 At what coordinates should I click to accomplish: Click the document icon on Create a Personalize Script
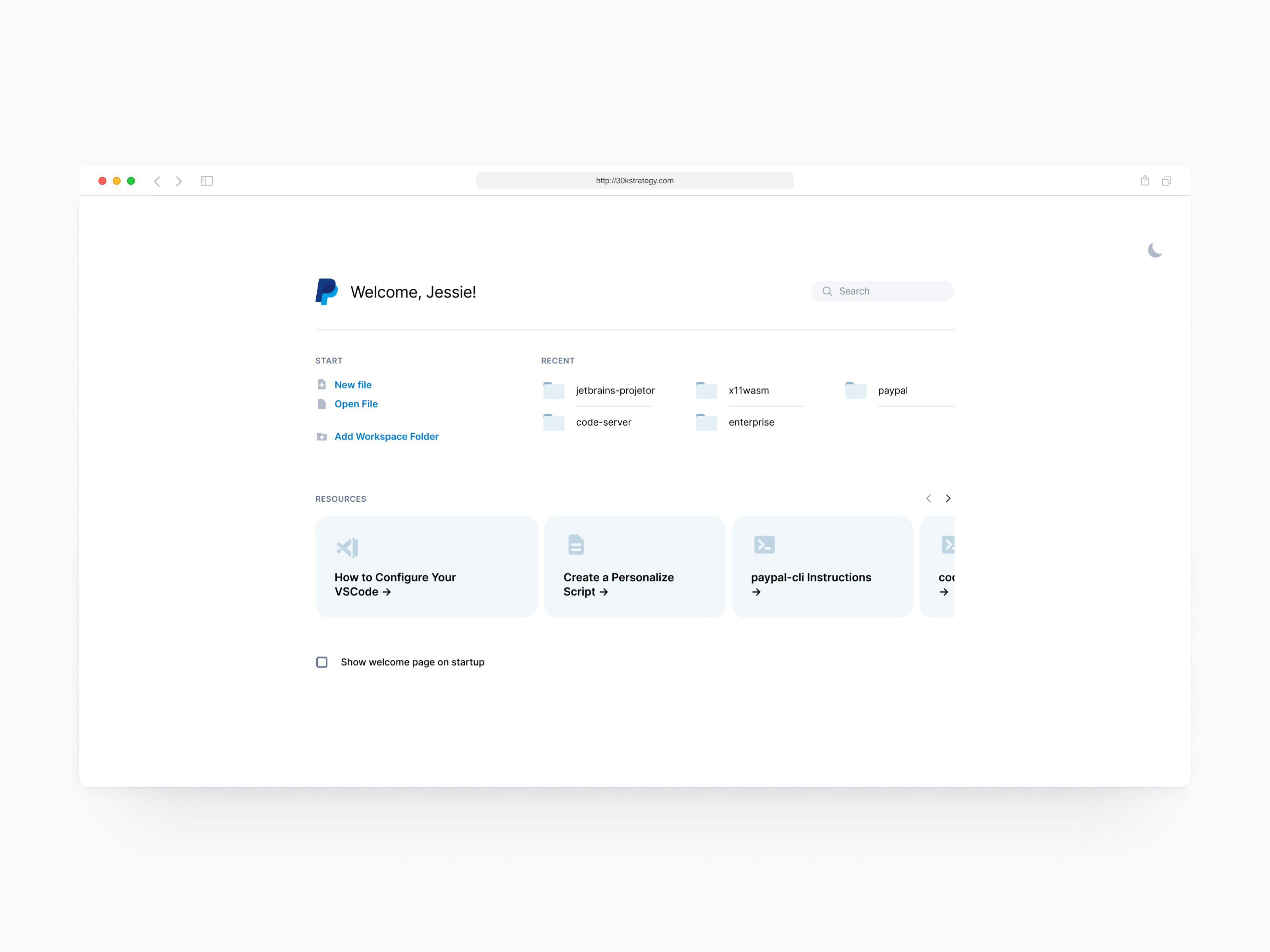[575, 545]
